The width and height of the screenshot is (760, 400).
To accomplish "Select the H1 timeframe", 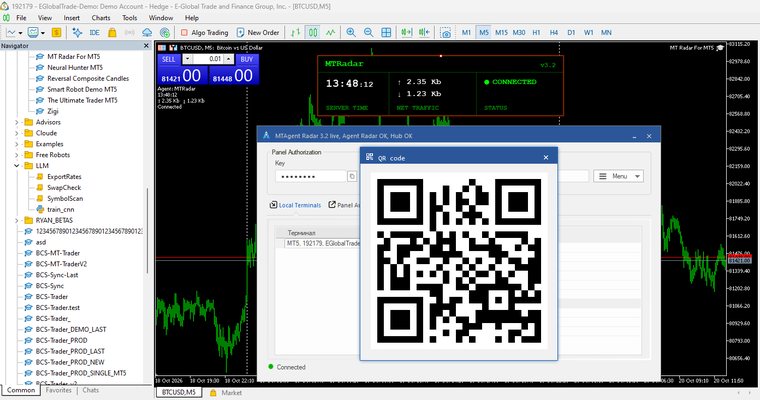I will pos(536,32).
